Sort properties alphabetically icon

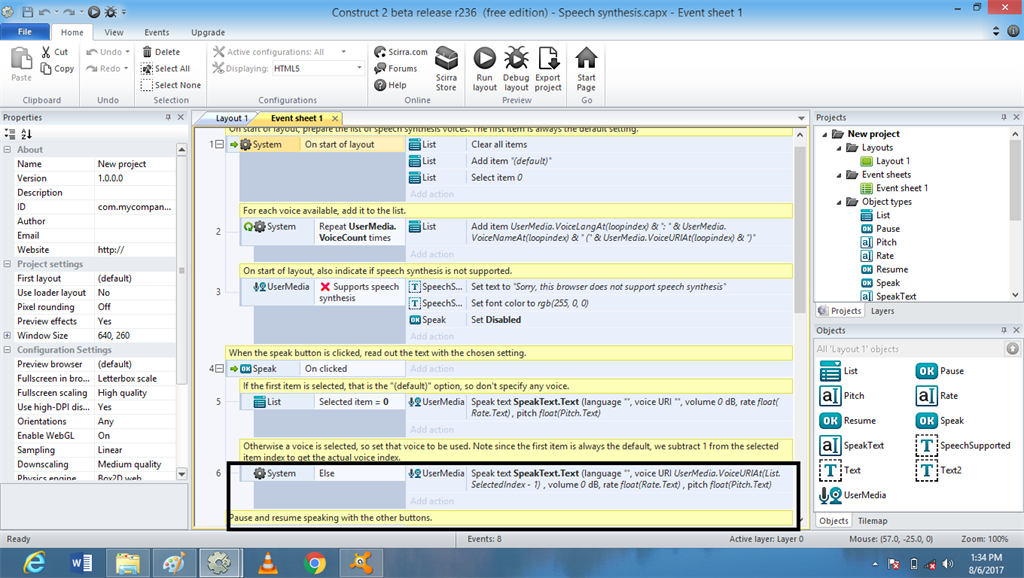point(26,134)
